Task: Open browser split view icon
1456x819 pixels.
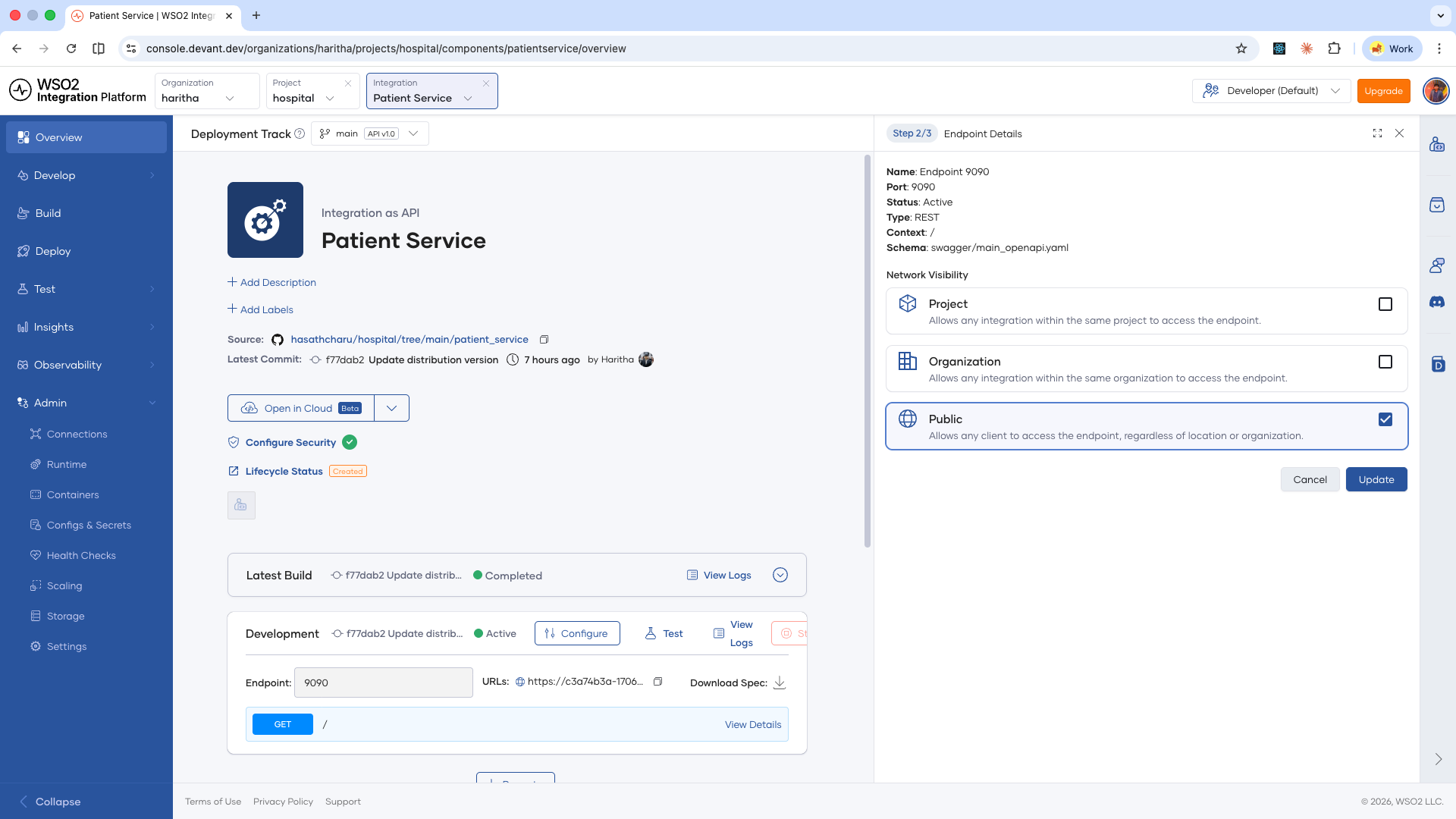Action: coord(99,49)
